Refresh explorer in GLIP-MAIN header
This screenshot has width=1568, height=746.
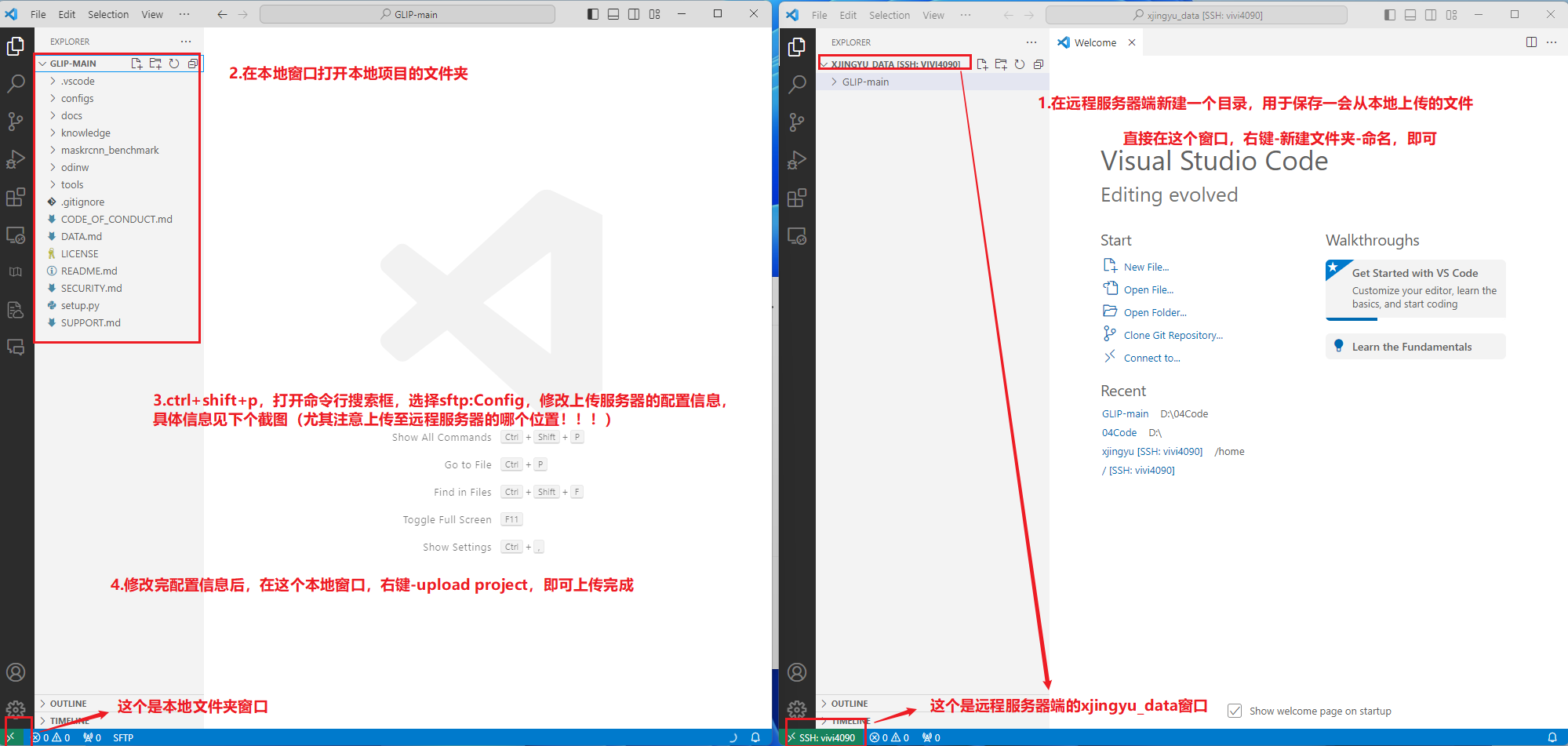tap(174, 64)
